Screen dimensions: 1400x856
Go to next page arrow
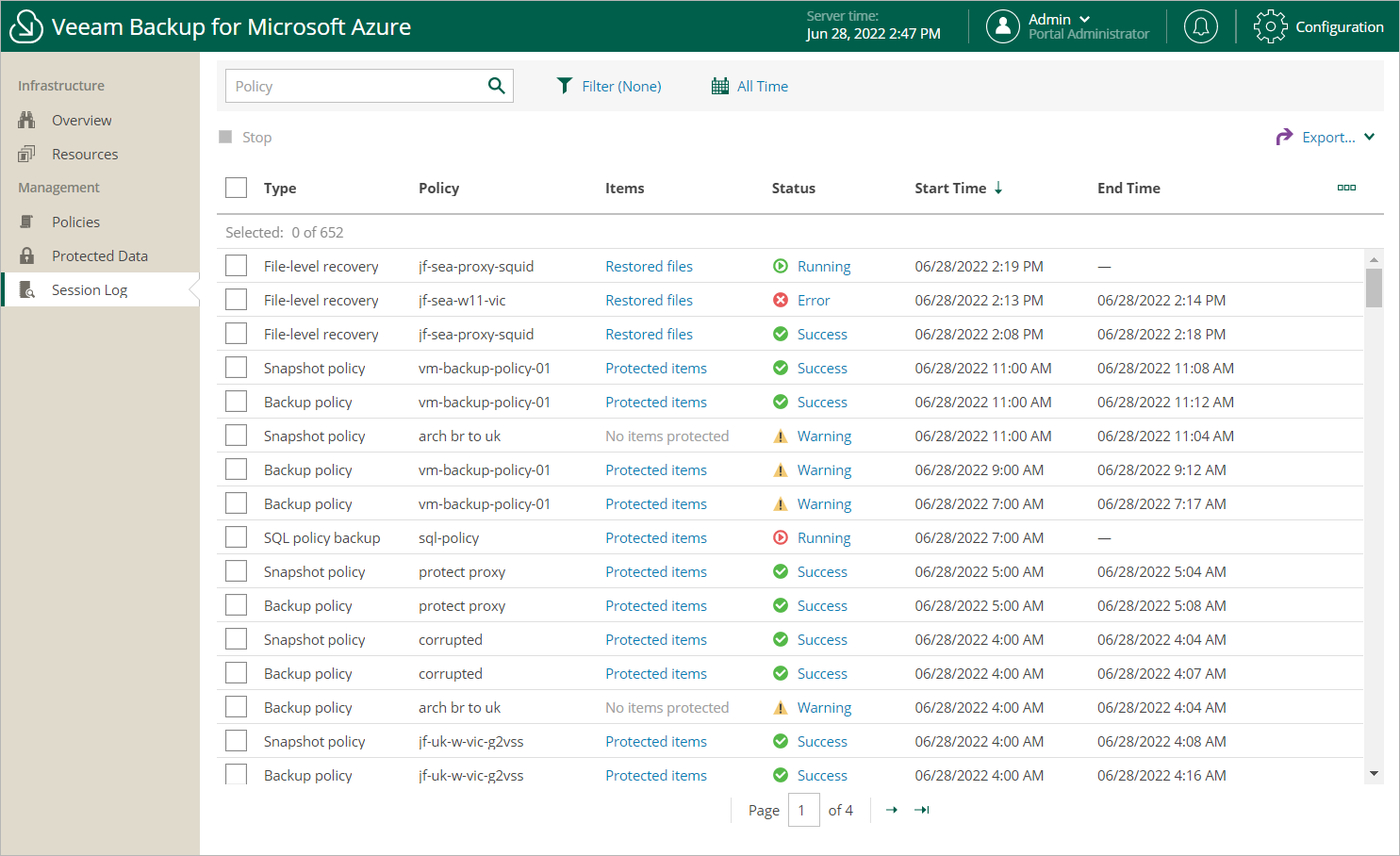tap(892, 810)
